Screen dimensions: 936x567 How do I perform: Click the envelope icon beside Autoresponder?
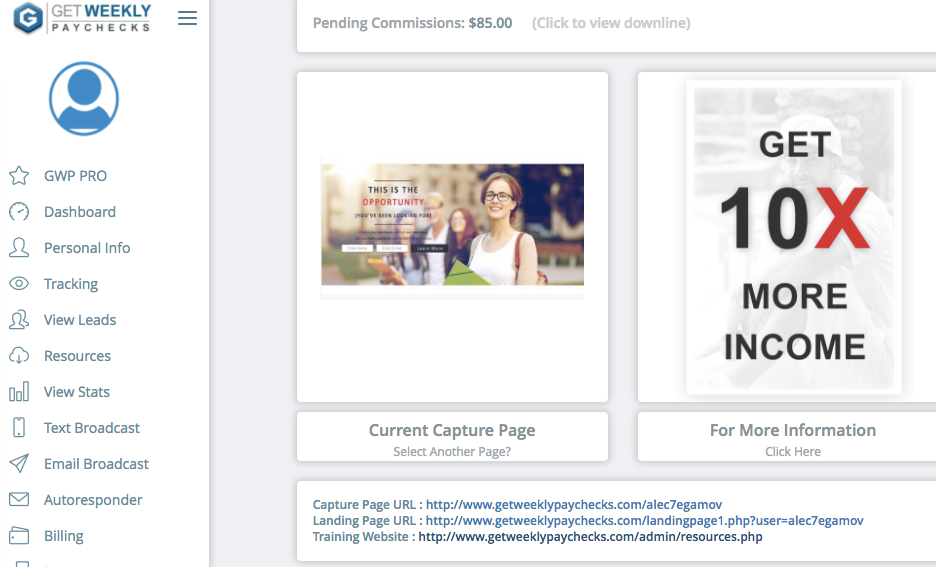coord(19,500)
